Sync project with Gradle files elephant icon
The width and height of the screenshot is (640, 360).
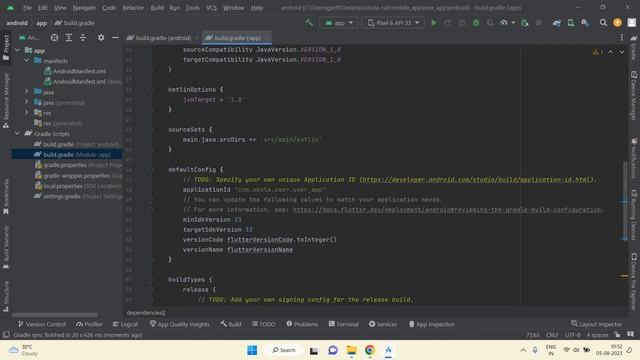pos(556,23)
